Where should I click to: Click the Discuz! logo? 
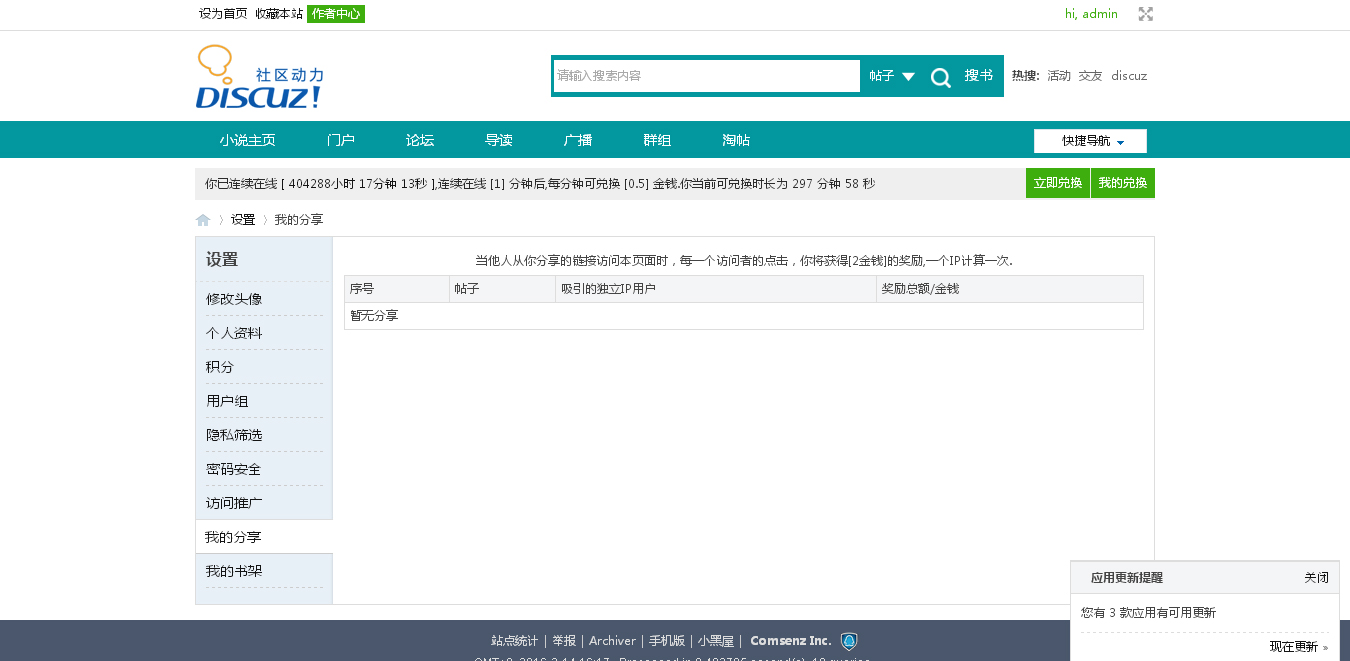pyautogui.click(x=260, y=76)
